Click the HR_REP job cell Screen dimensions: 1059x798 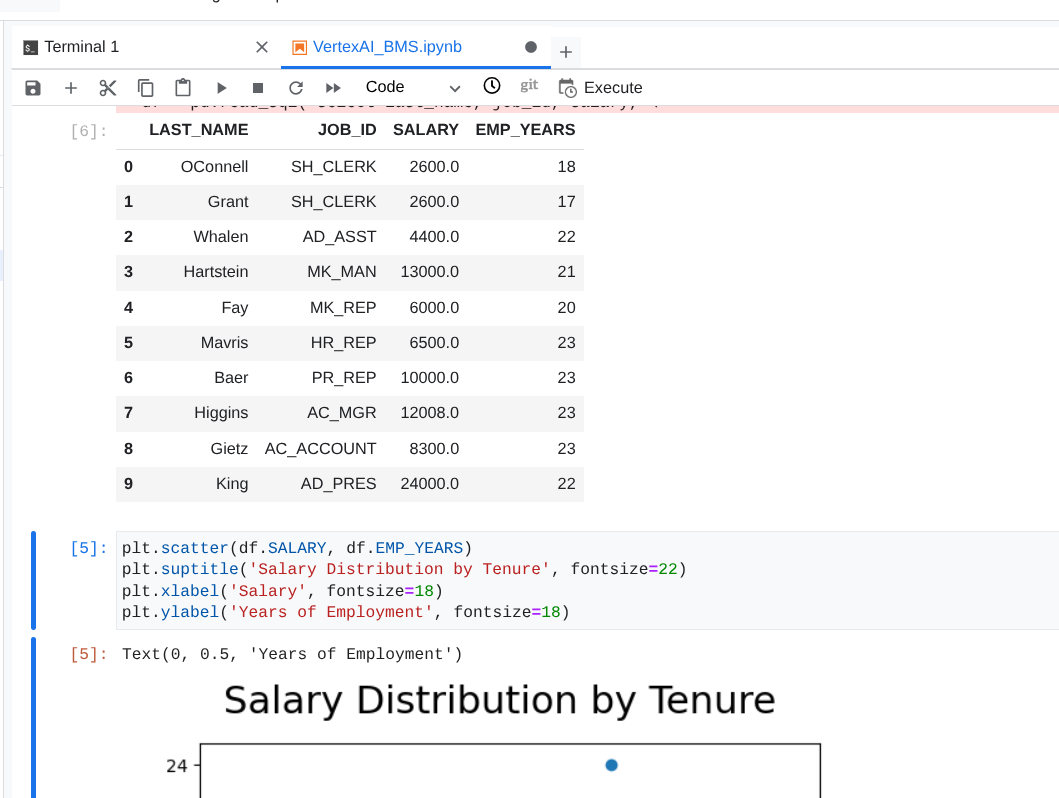click(343, 343)
